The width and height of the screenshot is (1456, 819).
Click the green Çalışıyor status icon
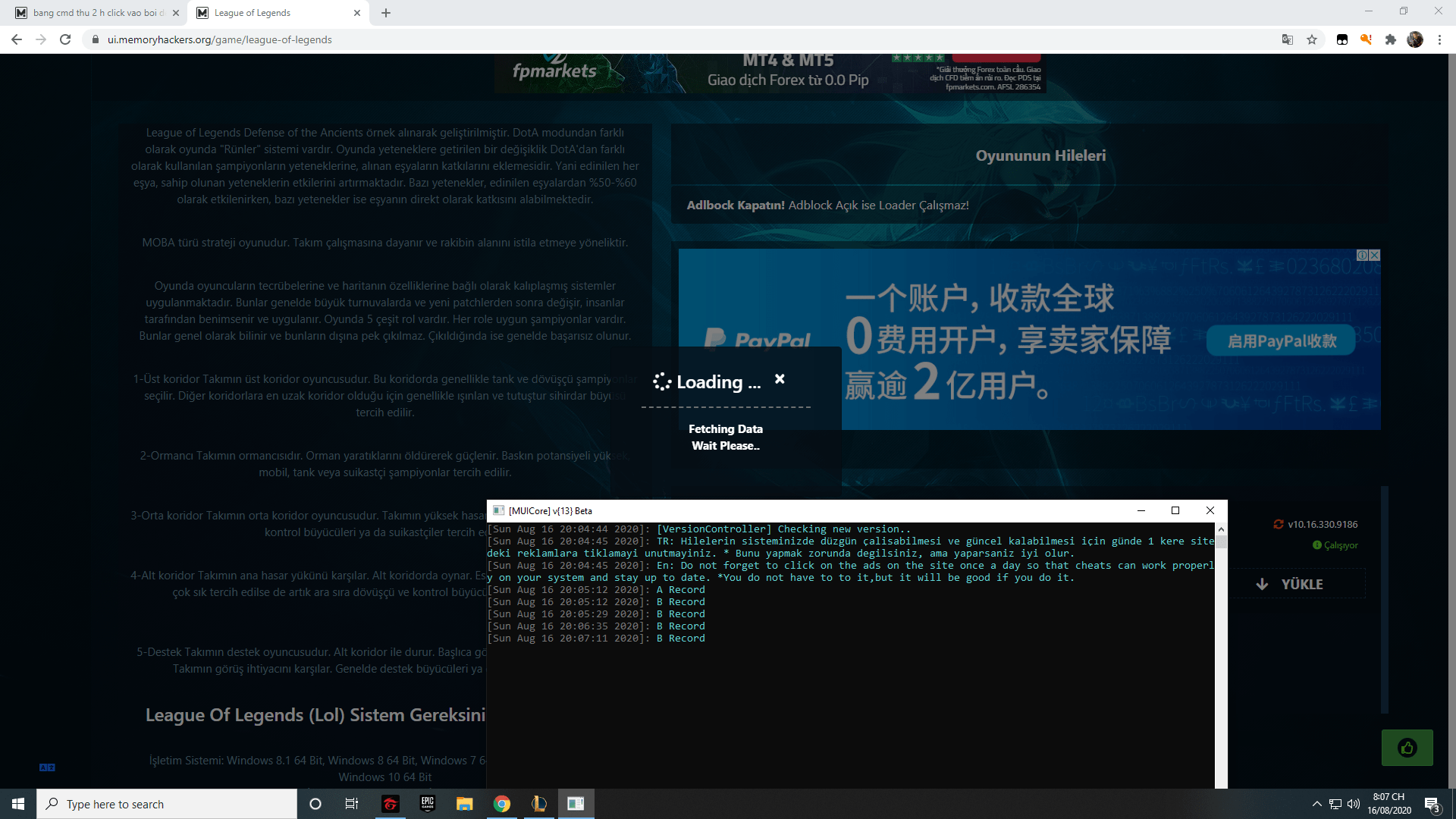tap(1317, 545)
